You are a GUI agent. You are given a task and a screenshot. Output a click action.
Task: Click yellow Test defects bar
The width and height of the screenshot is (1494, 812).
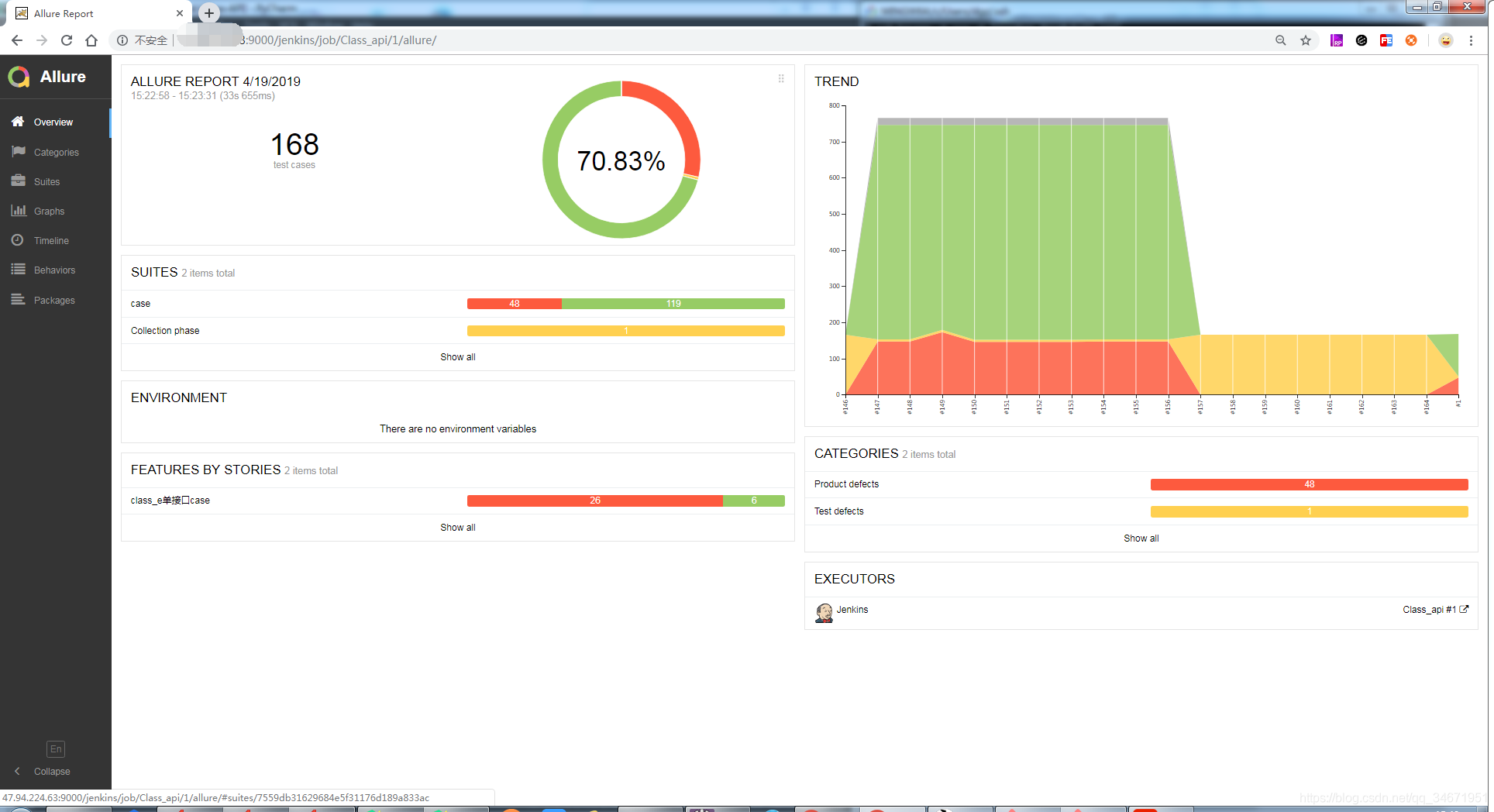[1309, 511]
